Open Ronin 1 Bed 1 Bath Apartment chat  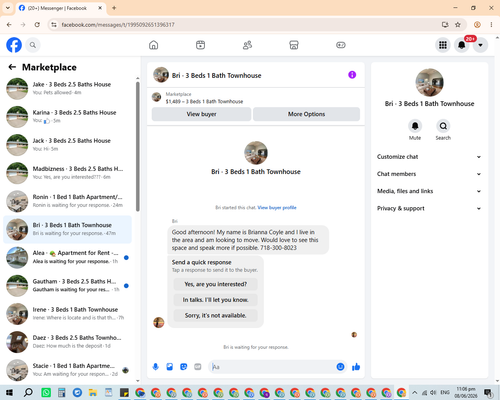pyautogui.click(x=68, y=201)
